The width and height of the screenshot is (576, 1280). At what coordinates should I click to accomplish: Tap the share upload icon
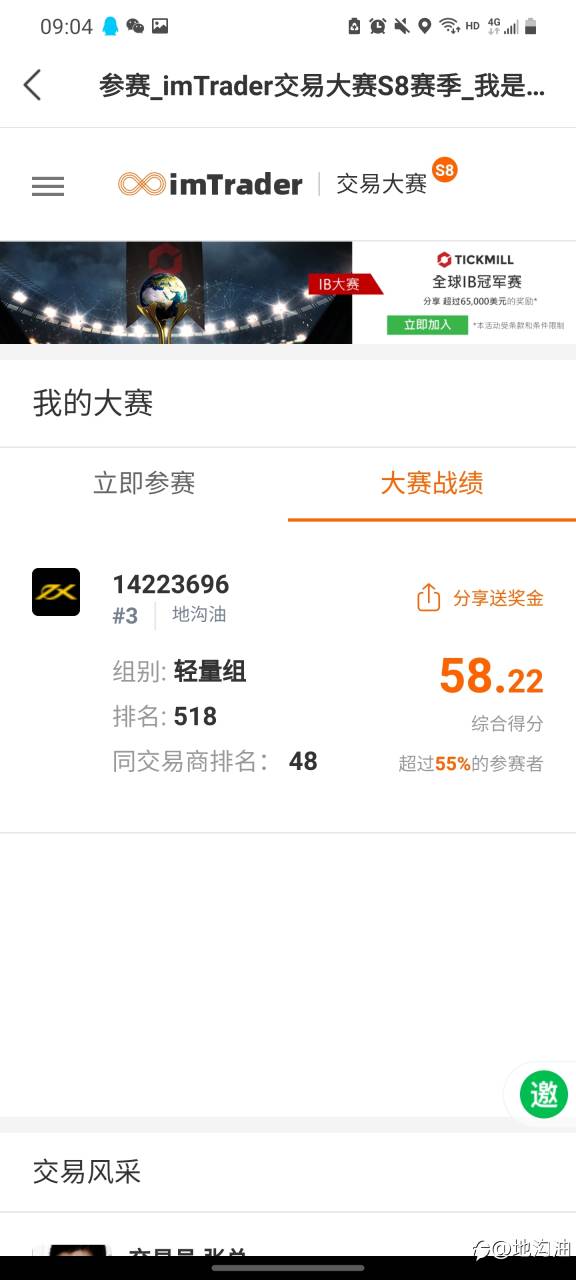pyautogui.click(x=428, y=598)
